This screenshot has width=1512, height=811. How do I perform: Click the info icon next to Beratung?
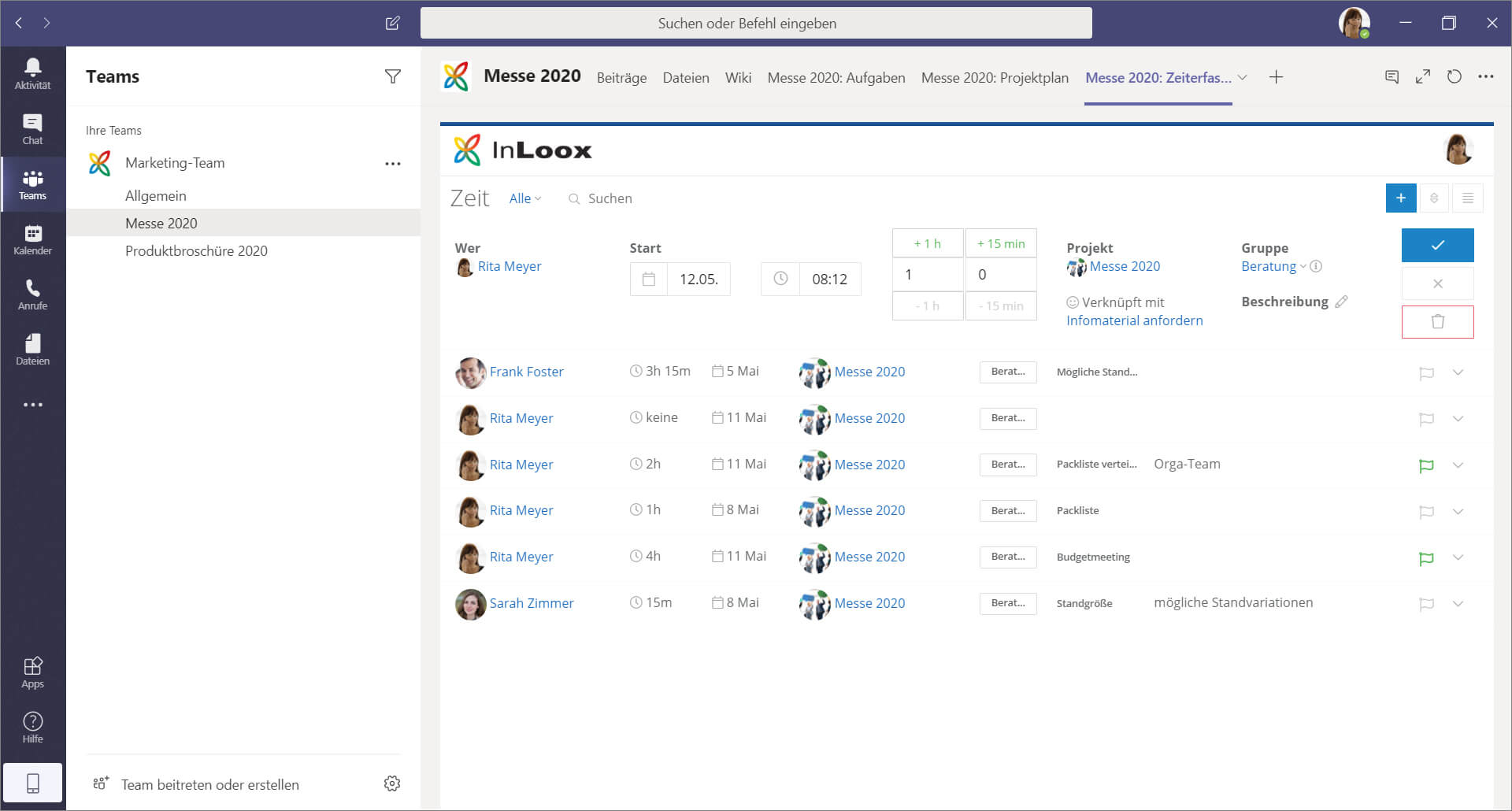(1316, 266)
